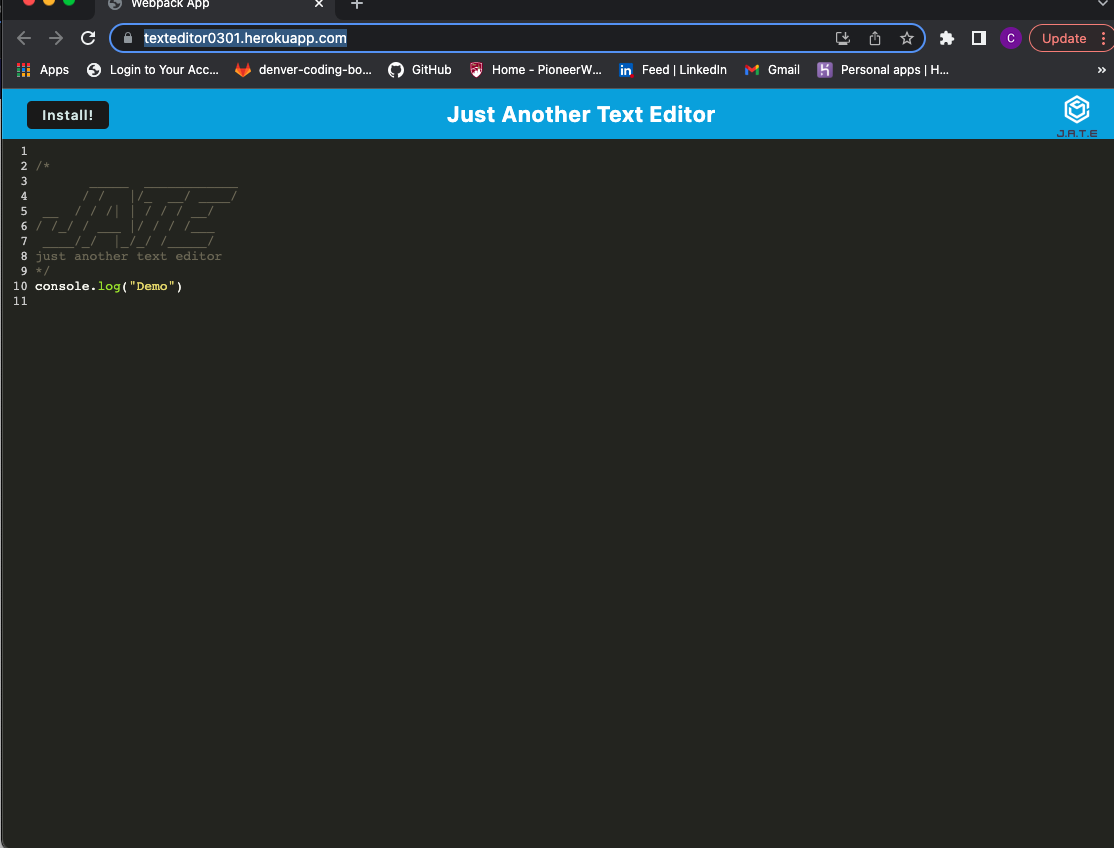The image size is (1114, 848).
Task: Click the Update button
Action: click(1063, 38)
